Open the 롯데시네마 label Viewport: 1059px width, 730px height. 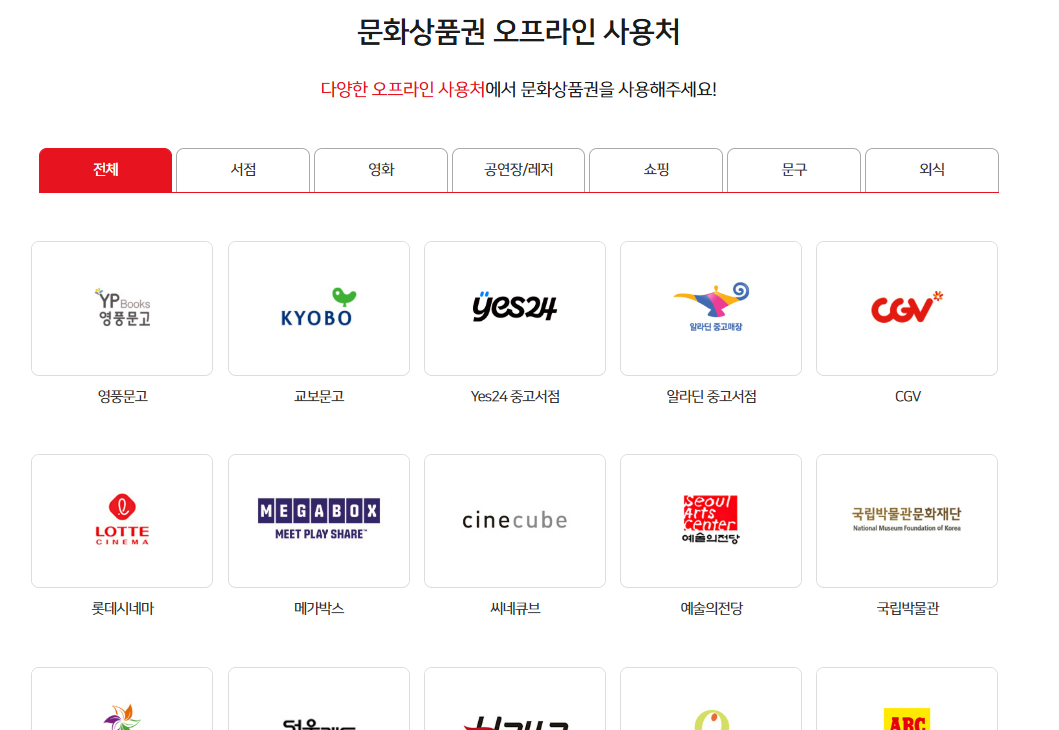point(122,608)
